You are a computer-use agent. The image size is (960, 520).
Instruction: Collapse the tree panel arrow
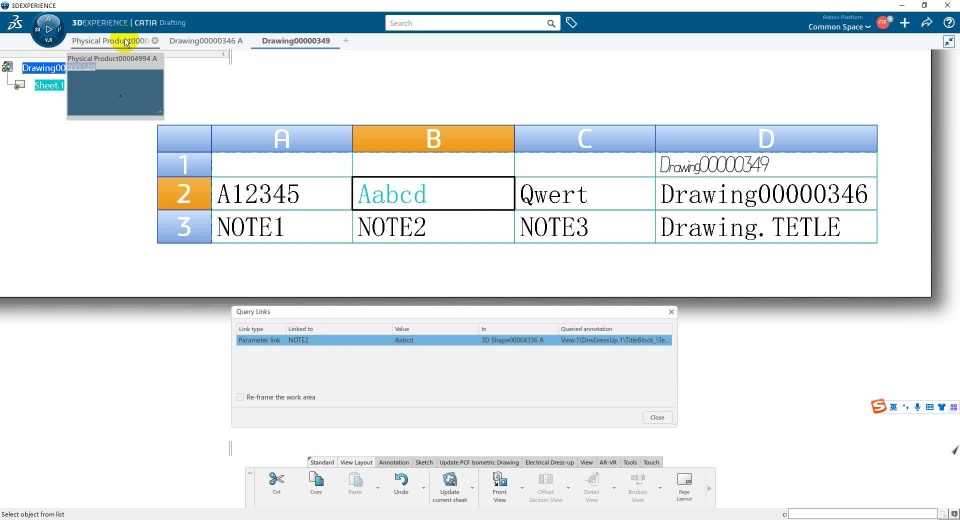tap(223, 54)
